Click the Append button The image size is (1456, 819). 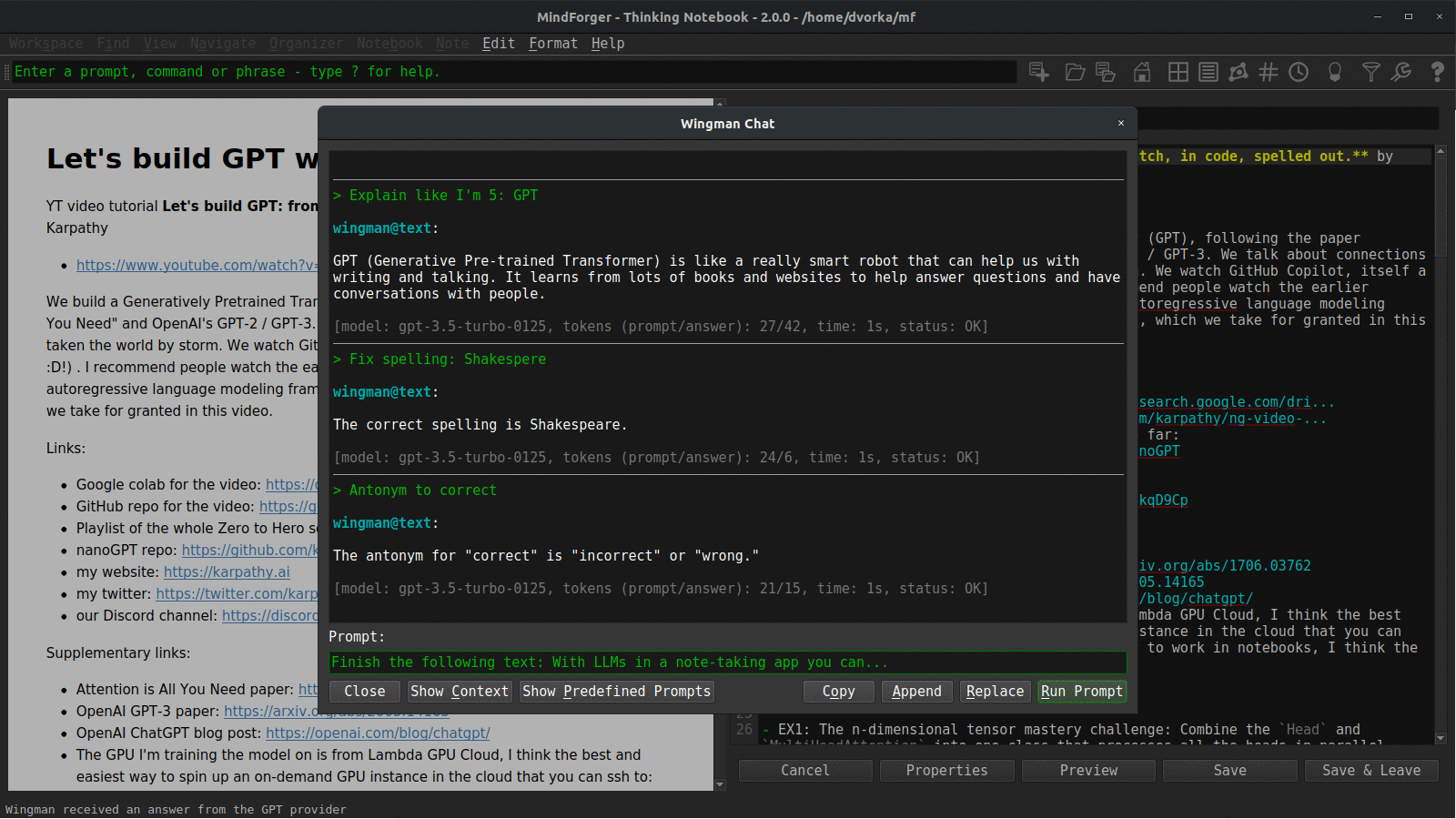[917, 692]
